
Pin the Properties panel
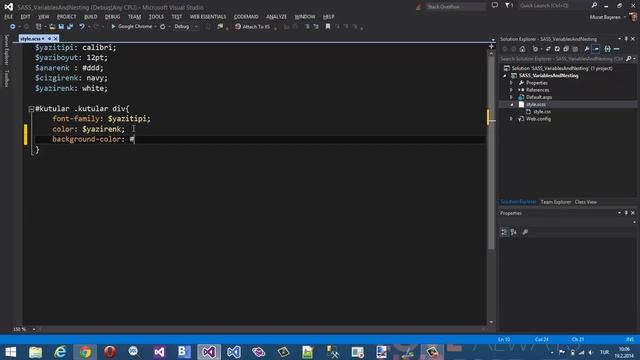[626, 213]
